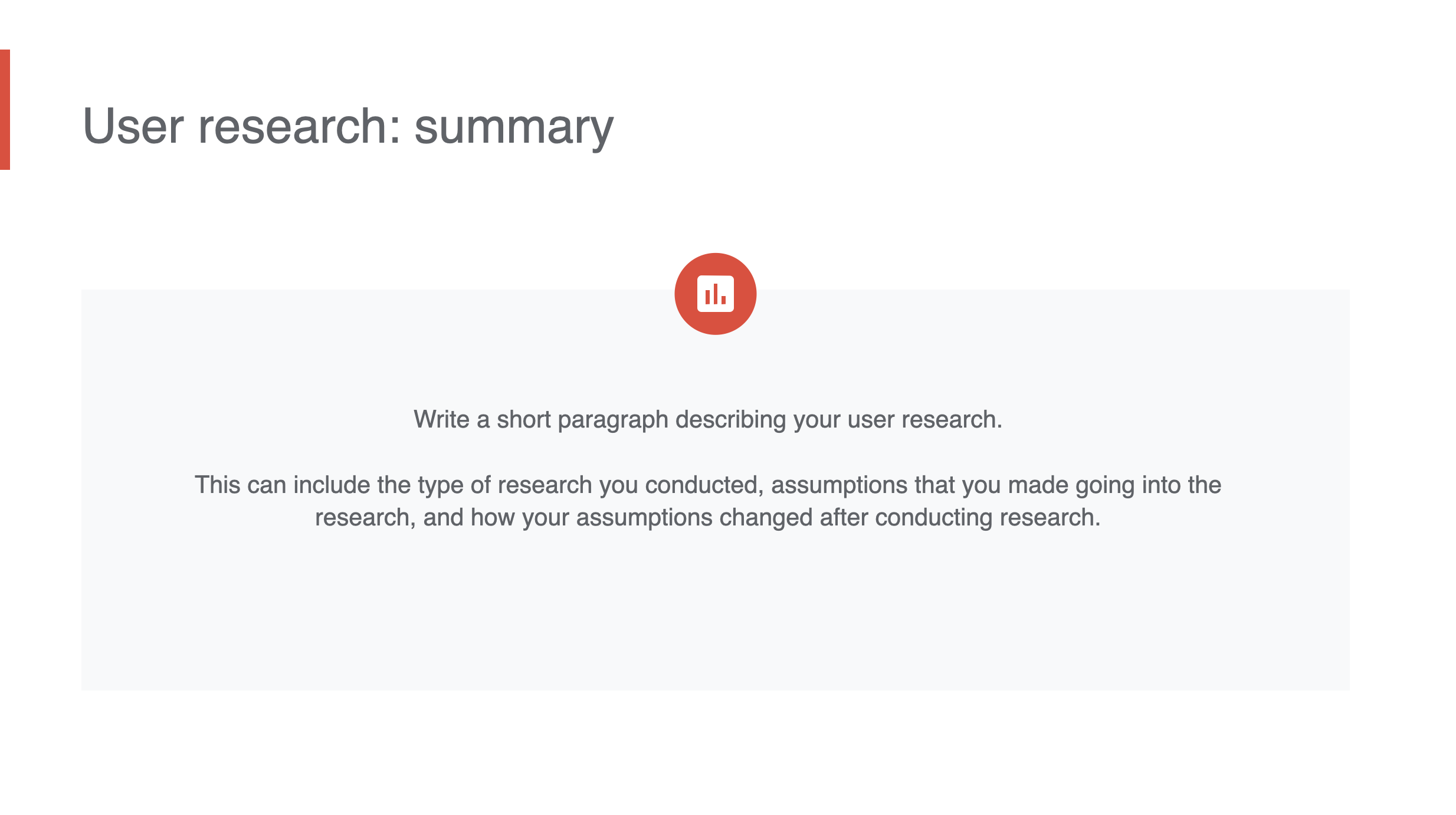Click the word "paragraph" in the first sentence
This screenshot has height=815, width=1456.
pos(612,420)
